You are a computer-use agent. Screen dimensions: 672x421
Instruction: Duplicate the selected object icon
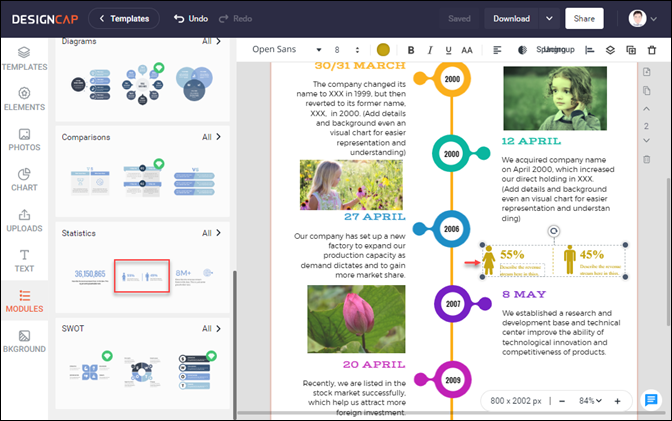click(x=631, y=50)
